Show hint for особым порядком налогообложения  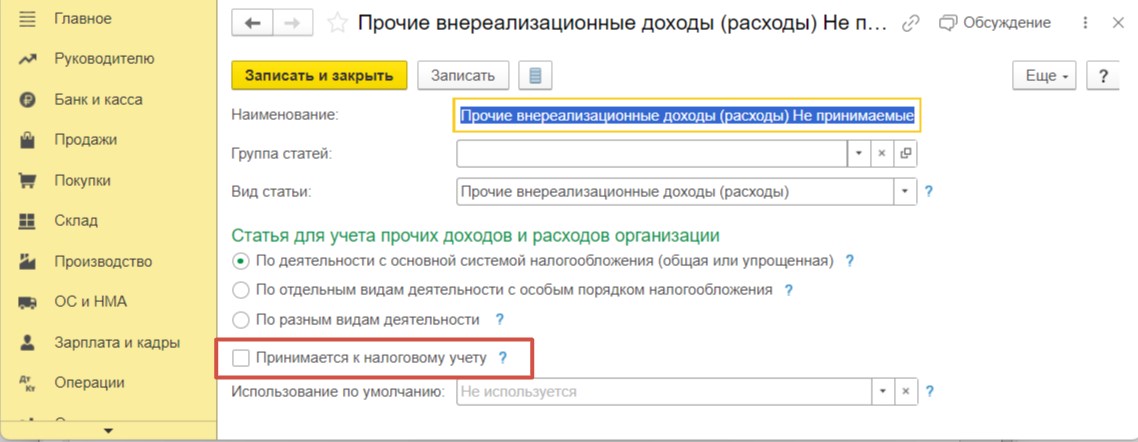pyautogui.click(x=788, y=290)
